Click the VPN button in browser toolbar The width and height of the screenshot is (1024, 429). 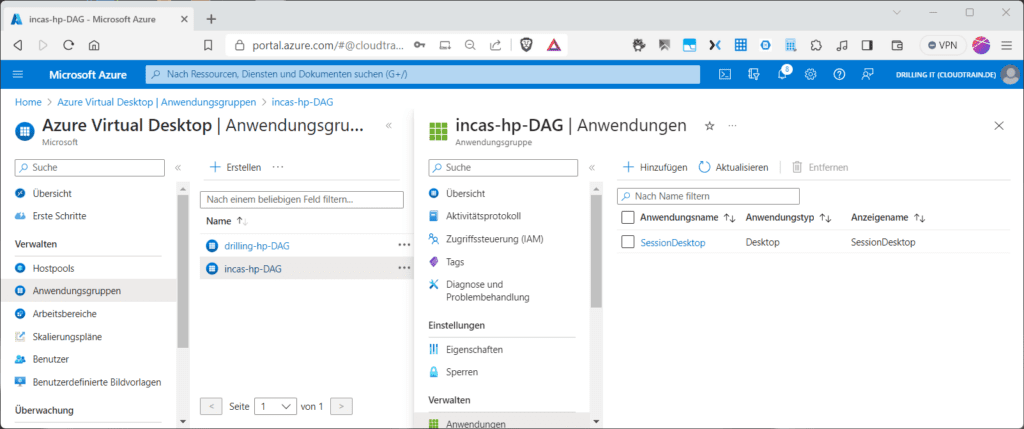[x=943, y=45]
